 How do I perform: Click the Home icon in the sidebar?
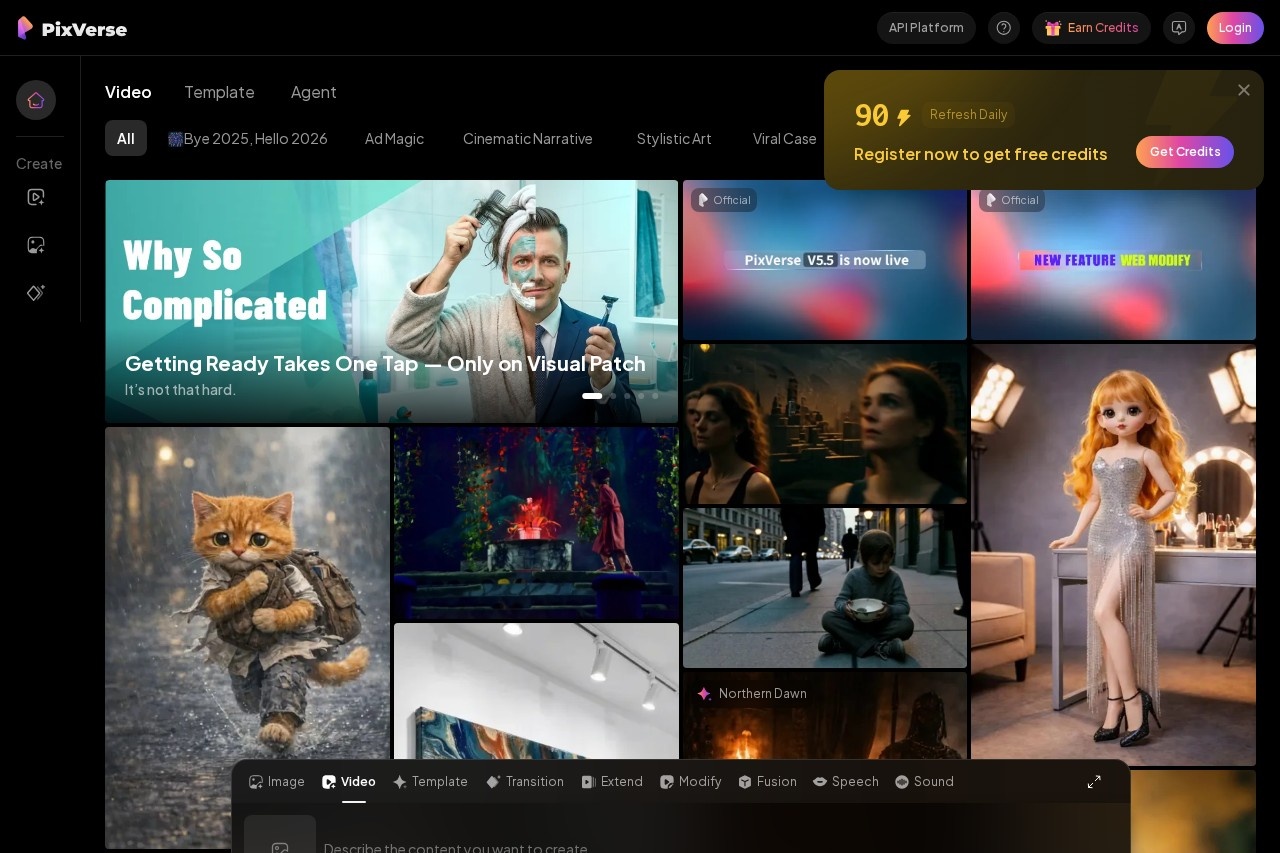coord(36,100)
